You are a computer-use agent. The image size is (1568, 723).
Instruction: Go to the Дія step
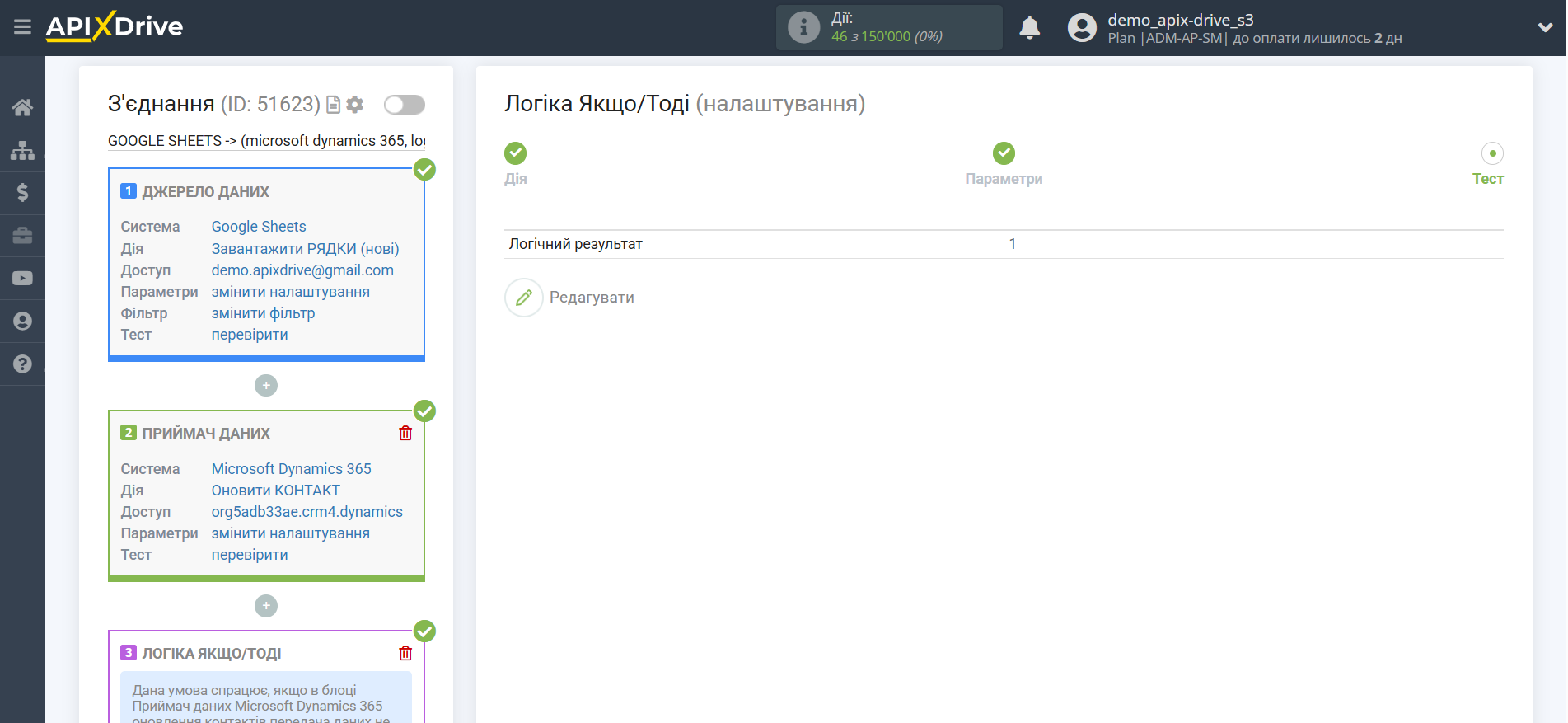[x=516, y=179]
